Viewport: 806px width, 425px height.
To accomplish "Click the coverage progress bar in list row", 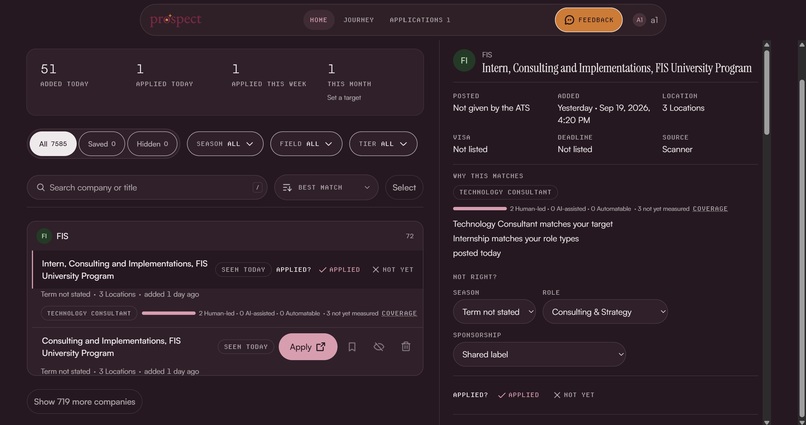I will 169,313.
